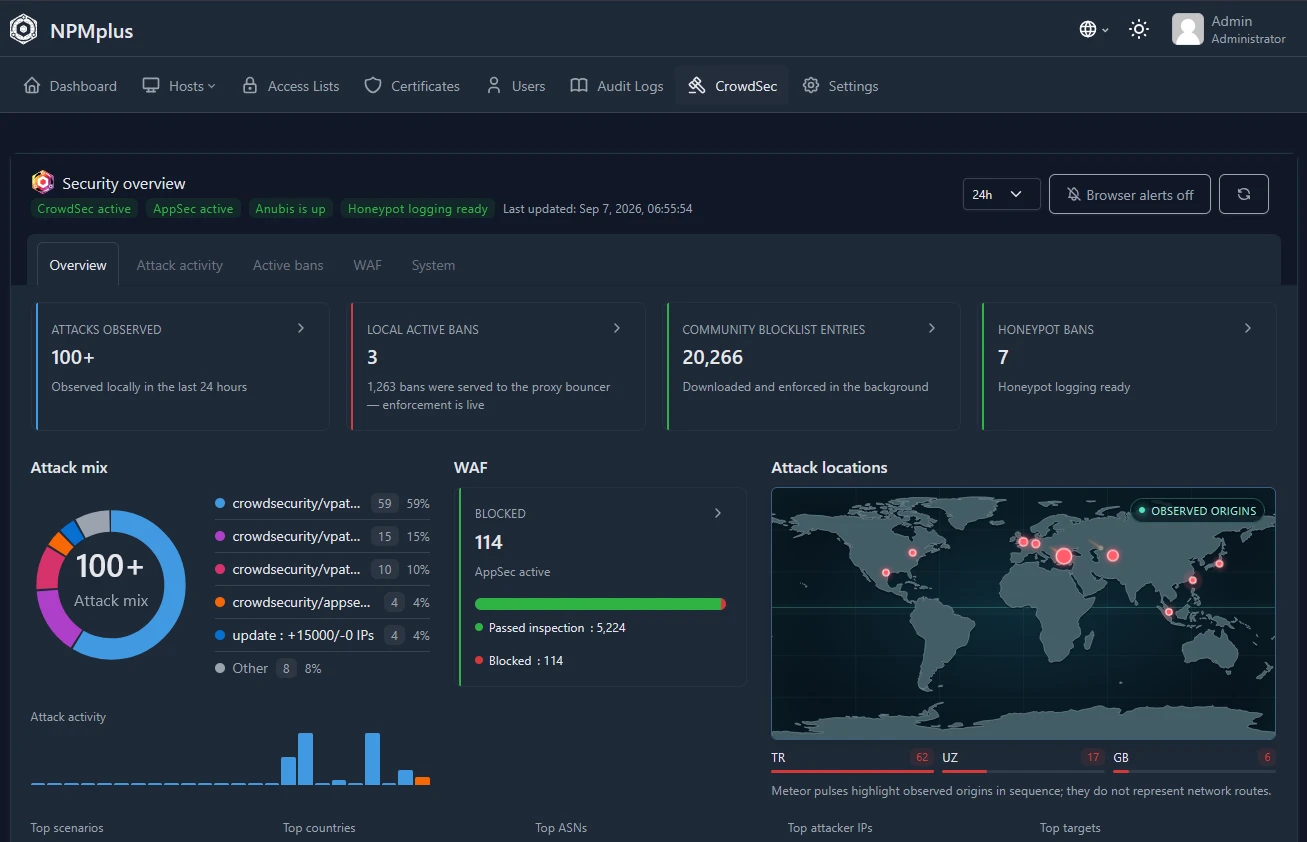Toggle Browser alerts off button
This screenshot has width=1307, height=842.
click(1129, 194)
